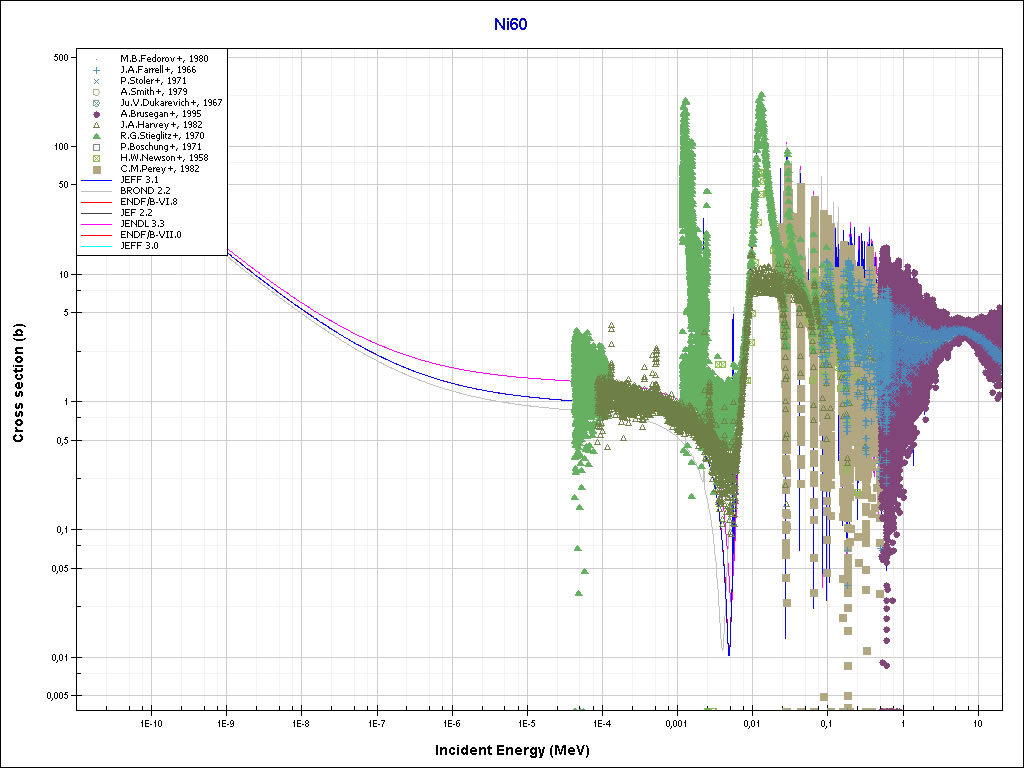Click the Incident Energy (MeV) axis title

click(x=519, y=750)
